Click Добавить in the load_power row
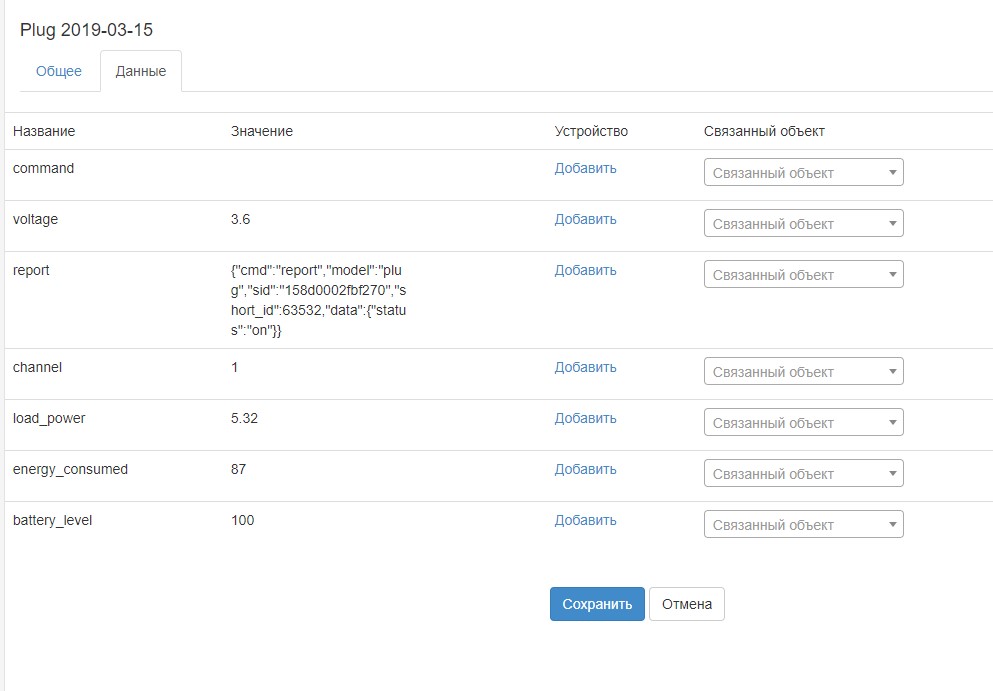 coord(586,418)
